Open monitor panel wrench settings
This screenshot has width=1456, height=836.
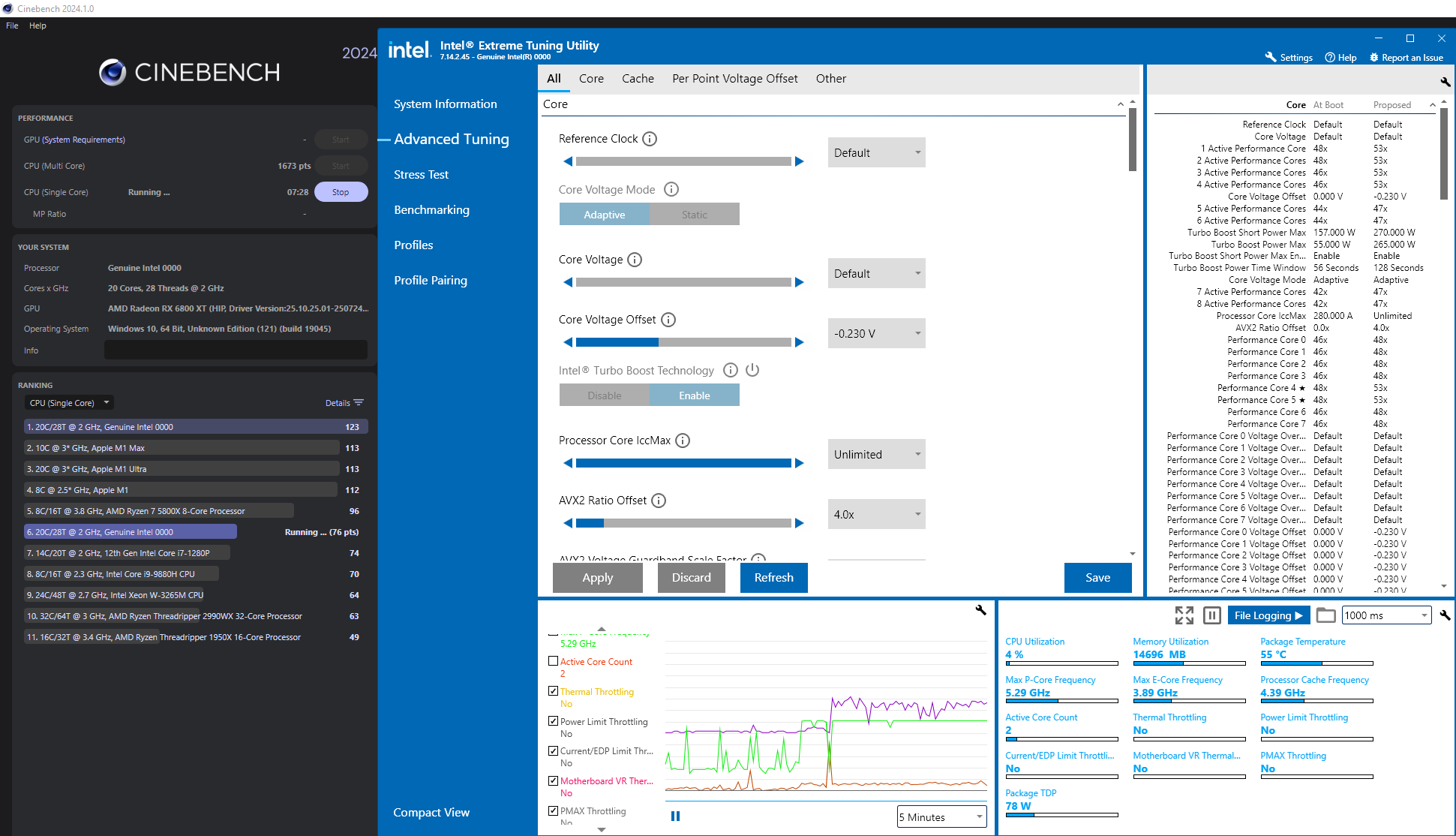[1445, 615]
